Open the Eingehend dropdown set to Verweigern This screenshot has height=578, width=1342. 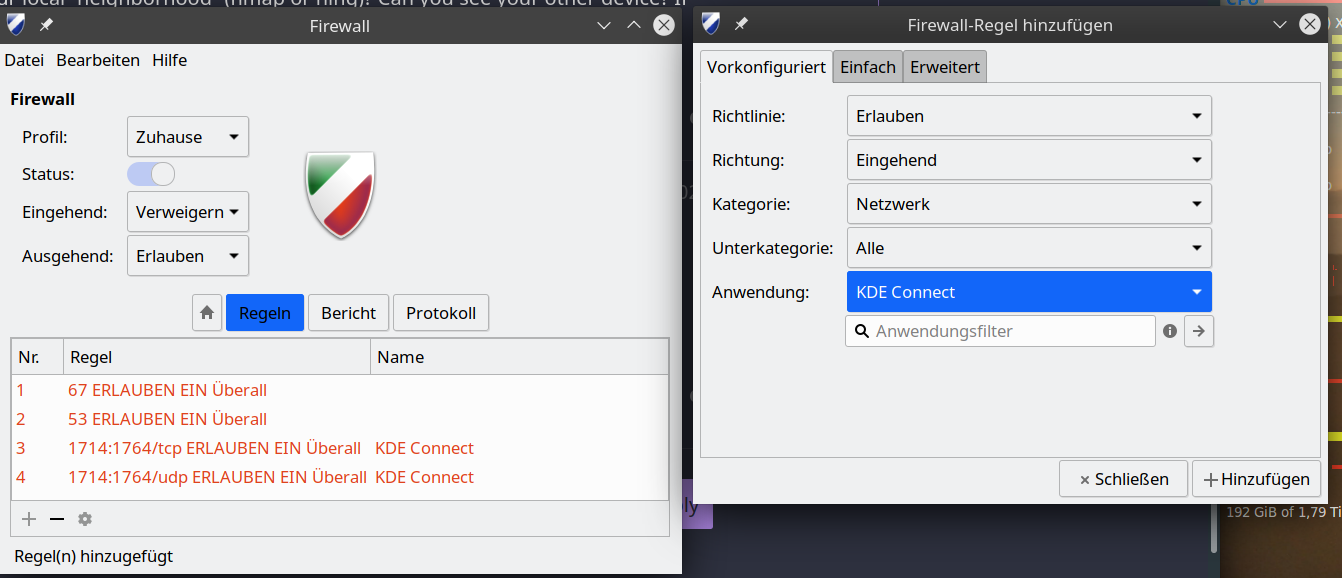pyautogui.click(x=188, y=212)
